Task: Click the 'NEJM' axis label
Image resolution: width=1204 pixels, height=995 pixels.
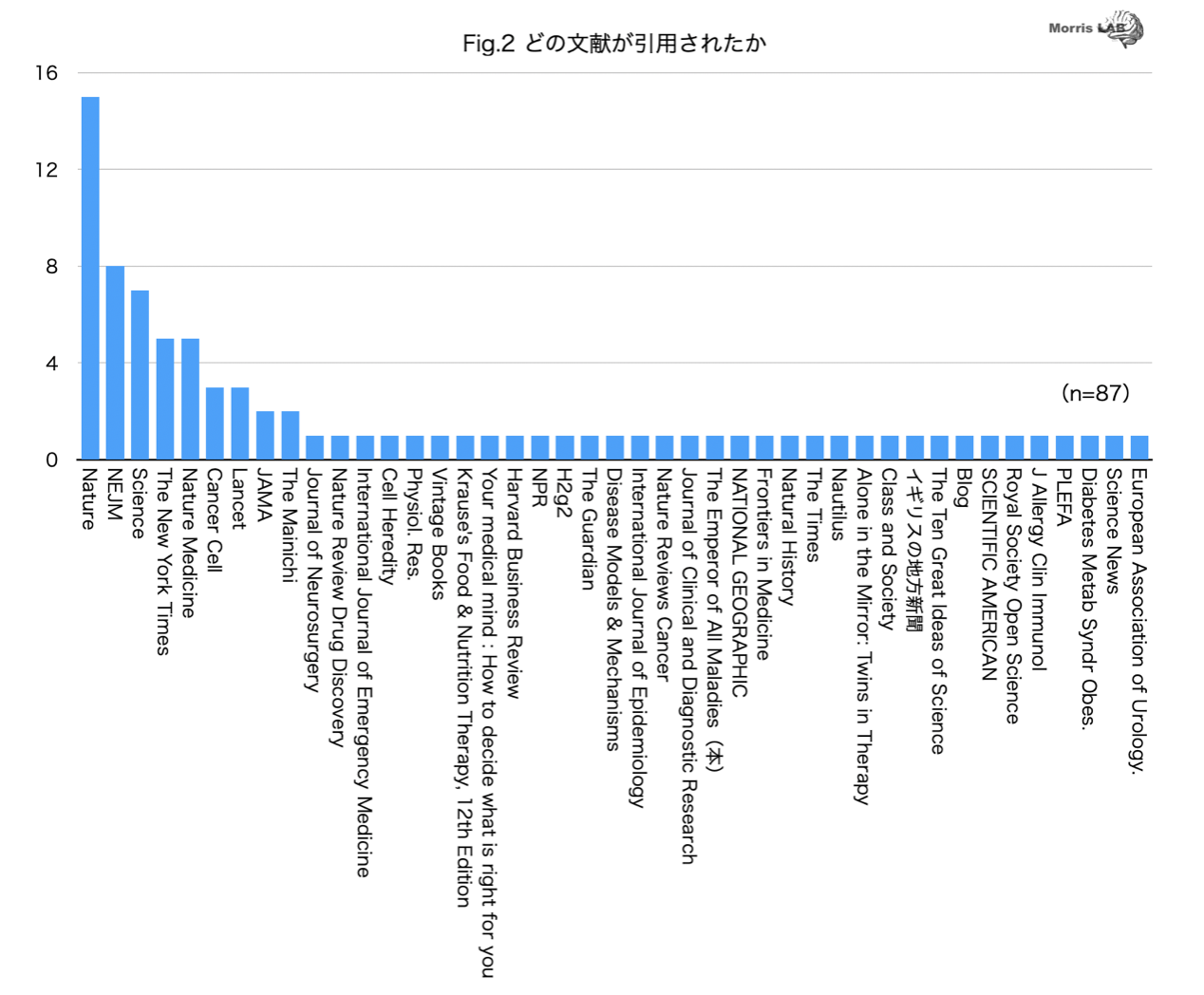Action: (114, 494)
